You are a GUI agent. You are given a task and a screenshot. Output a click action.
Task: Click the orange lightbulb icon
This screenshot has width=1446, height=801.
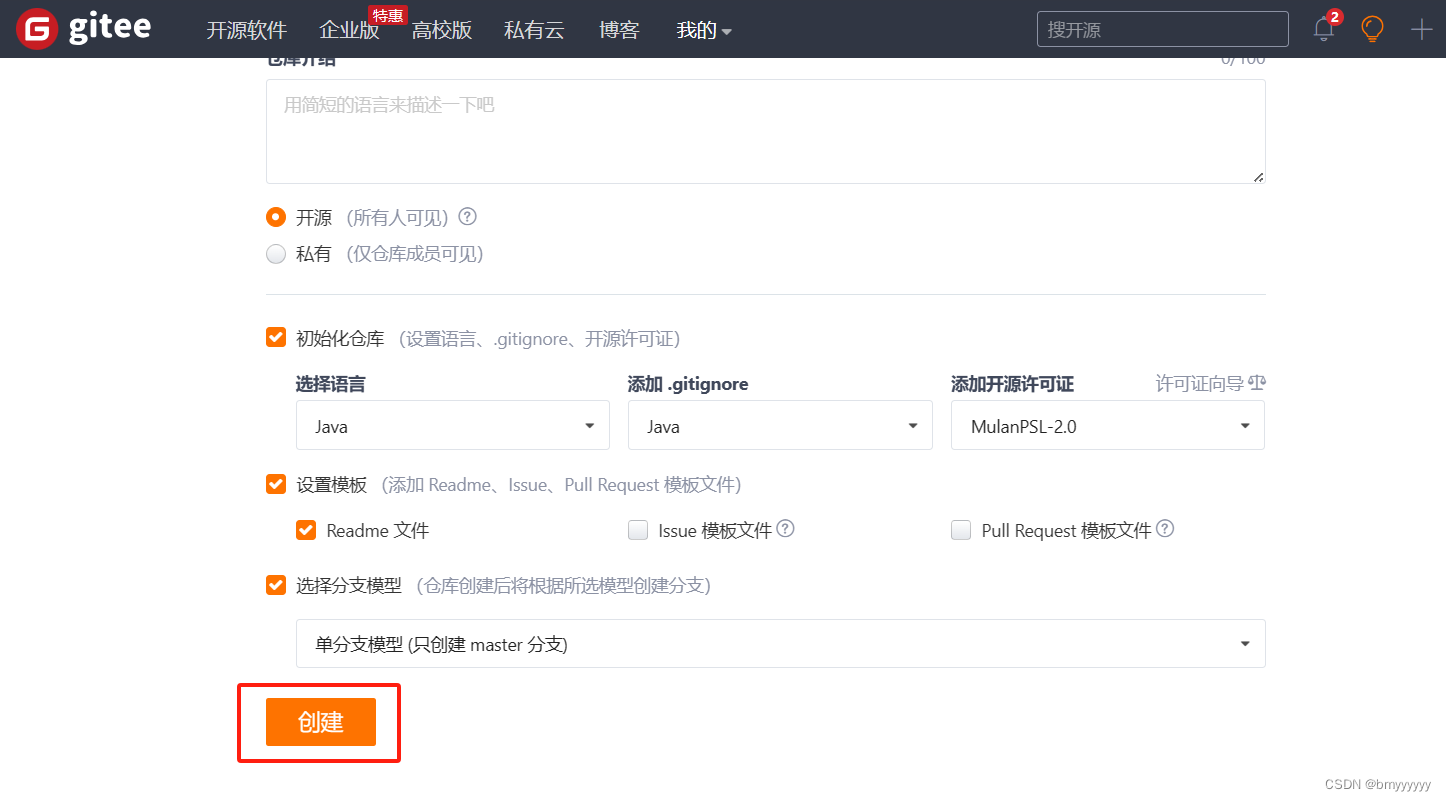1373,29
